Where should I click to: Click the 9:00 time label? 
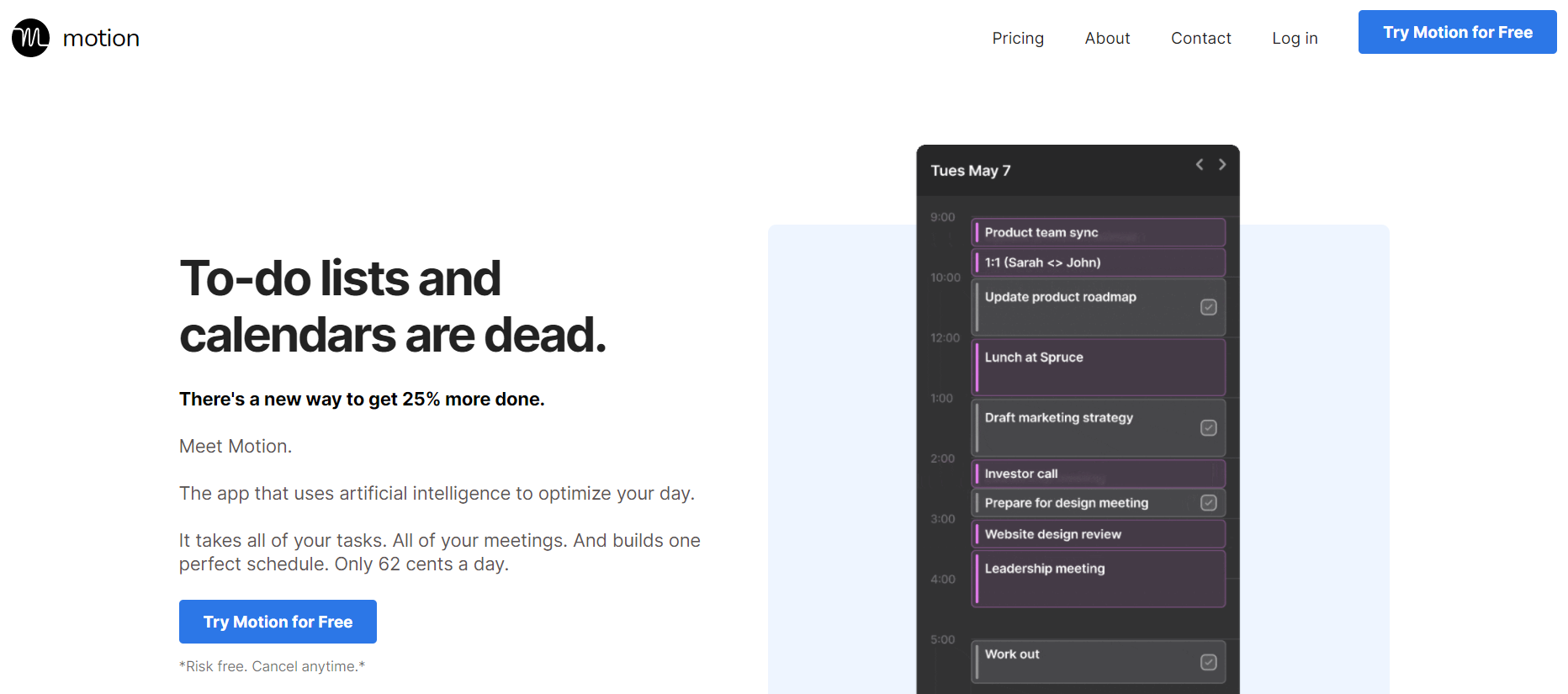coord(942,217)
